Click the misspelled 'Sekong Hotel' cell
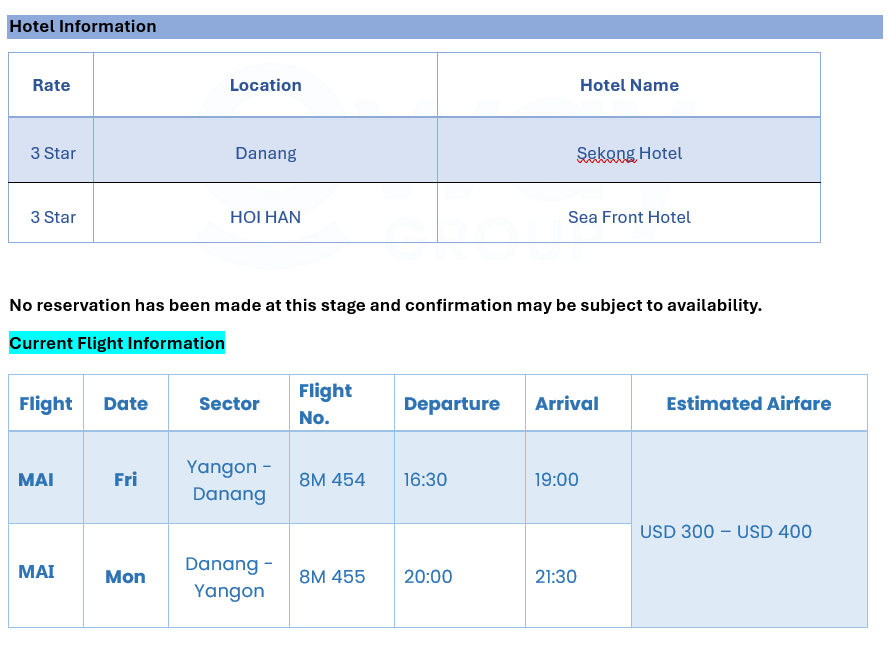The image size is (888, 650). coord(629,154)
